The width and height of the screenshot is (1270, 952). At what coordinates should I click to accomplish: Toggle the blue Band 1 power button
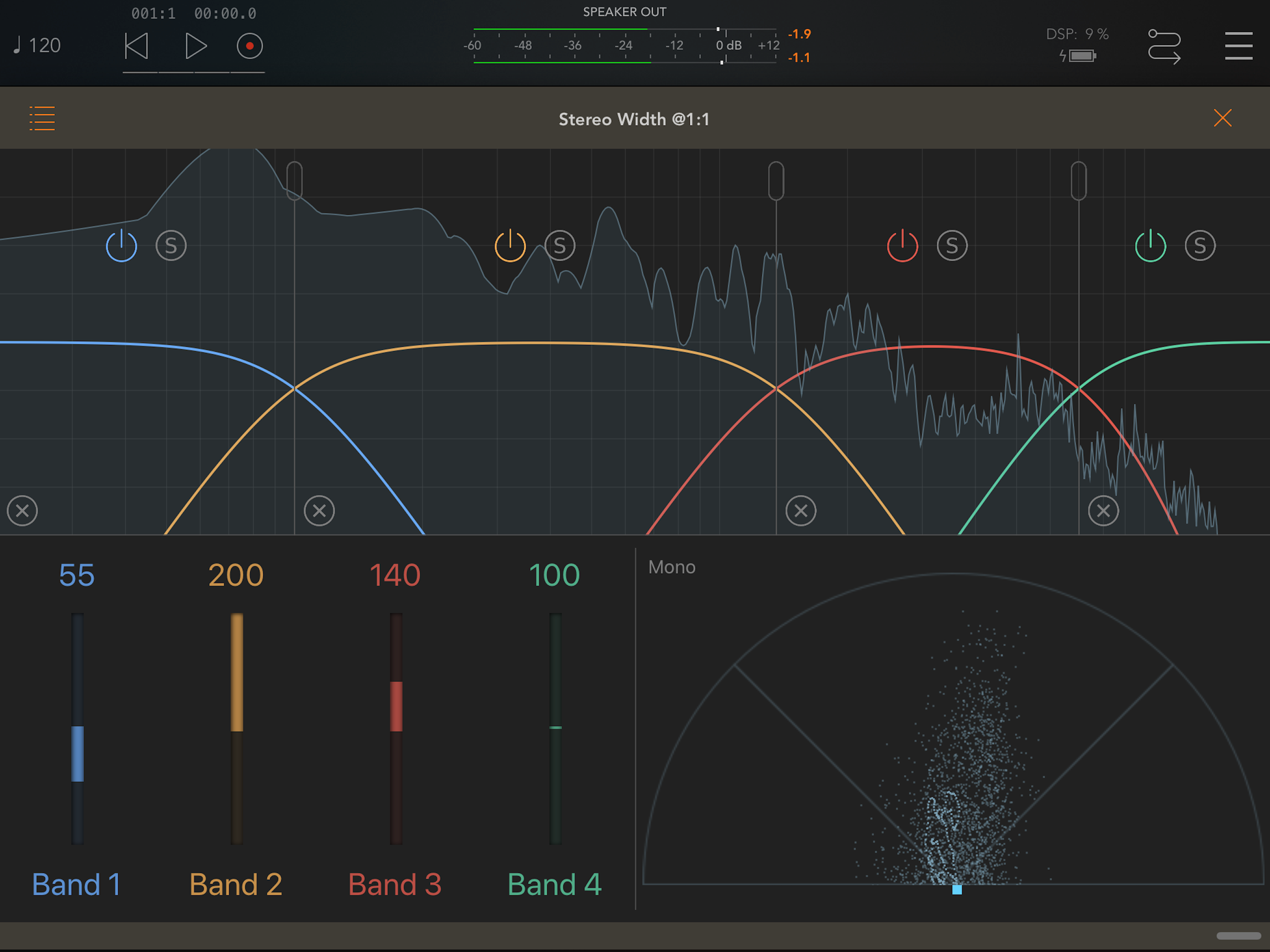(x=122, y=246)
